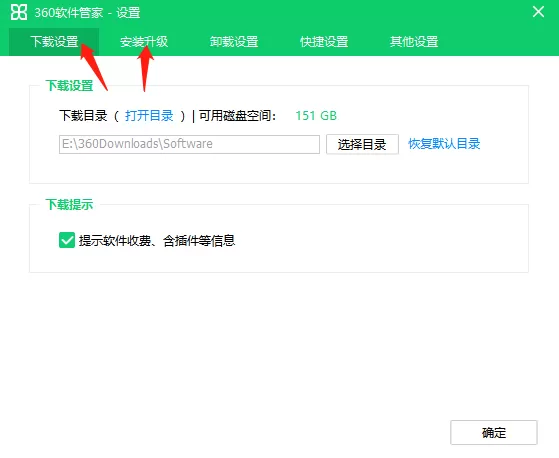This screenshot has width=559, height=458.
Task: Click the 151 GB free space value
Action: (316, 115)
